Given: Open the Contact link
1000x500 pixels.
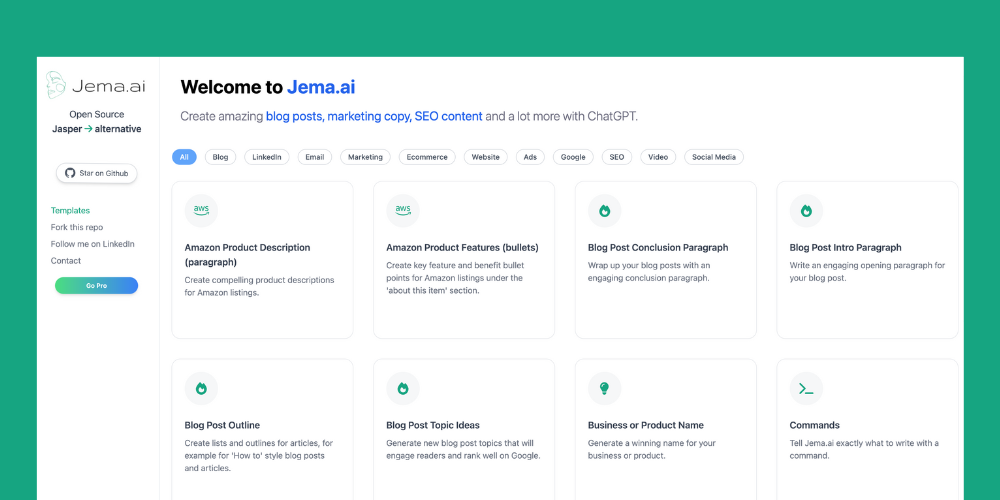Looking at the screenshot, I should tap(66, 260).
